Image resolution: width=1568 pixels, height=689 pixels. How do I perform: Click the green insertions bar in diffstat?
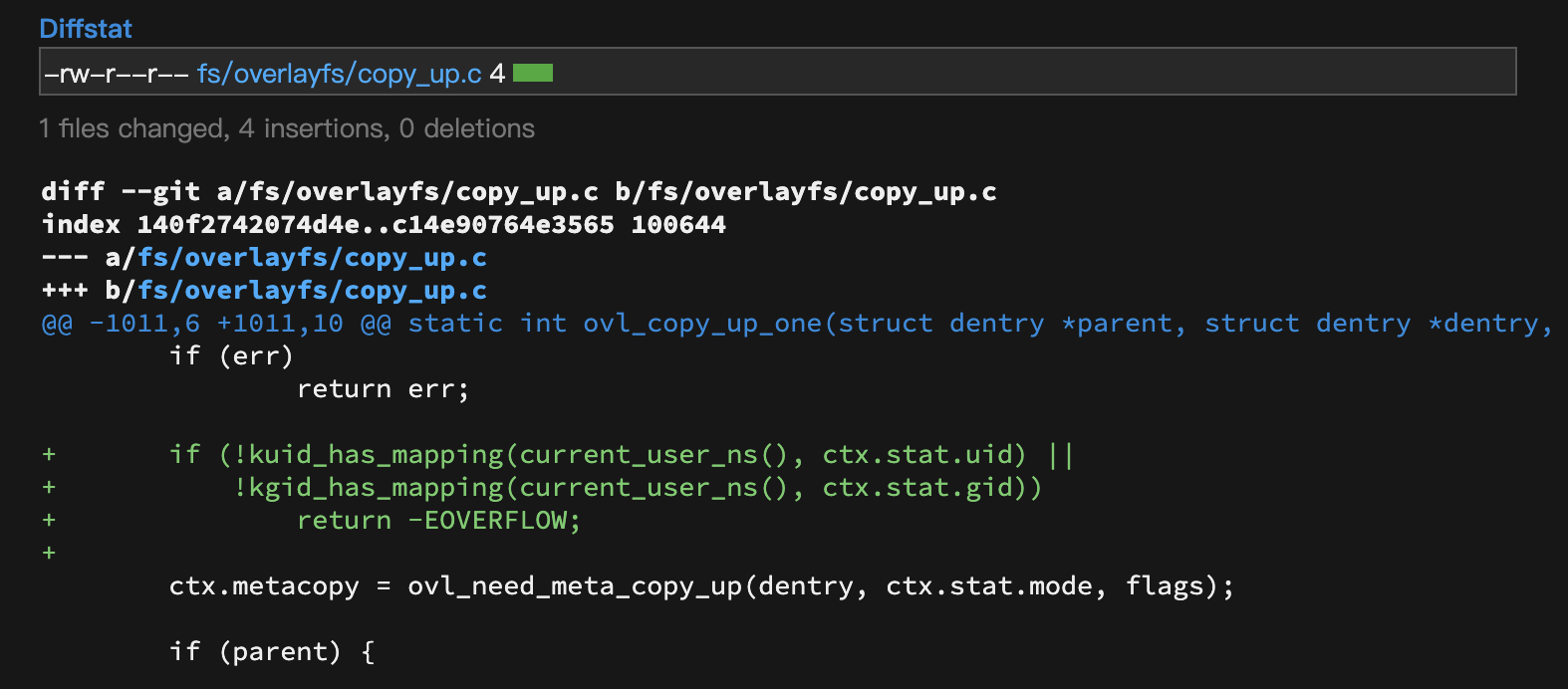click(533, 73)
